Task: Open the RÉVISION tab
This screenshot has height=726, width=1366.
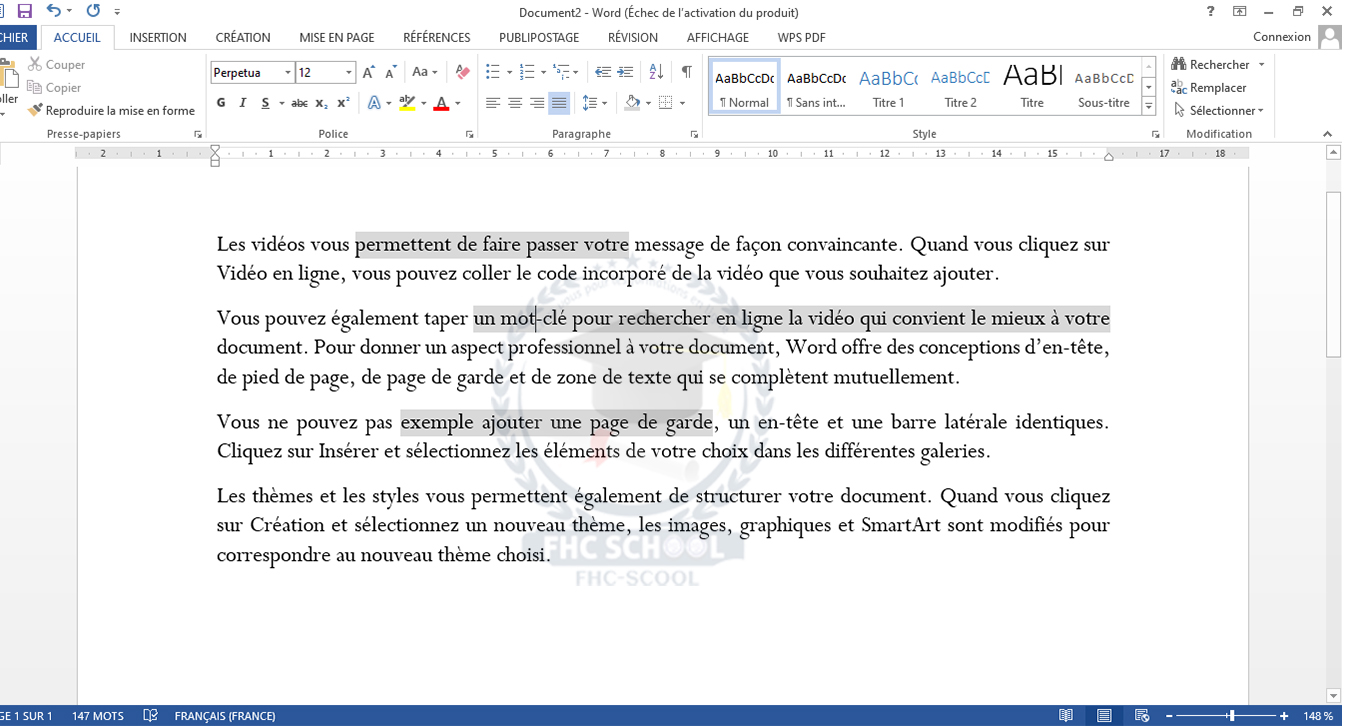Action: coord(633,37)
